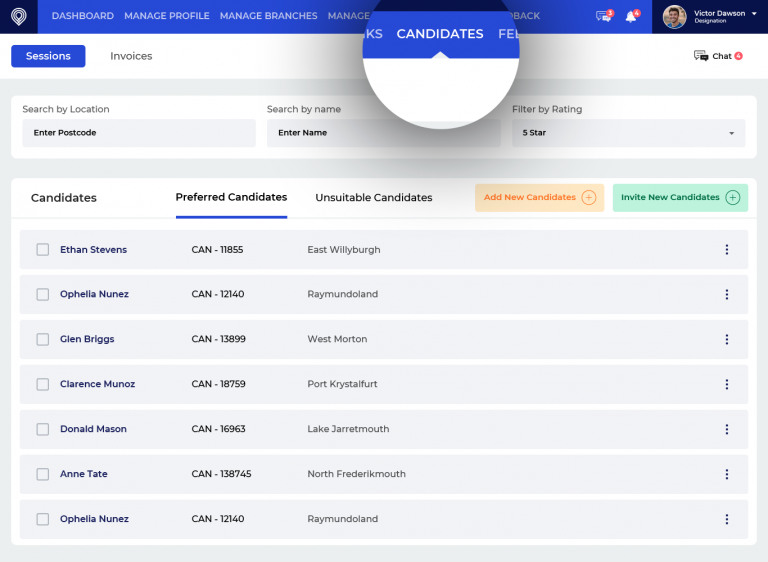Open the Chat icon

702,56
